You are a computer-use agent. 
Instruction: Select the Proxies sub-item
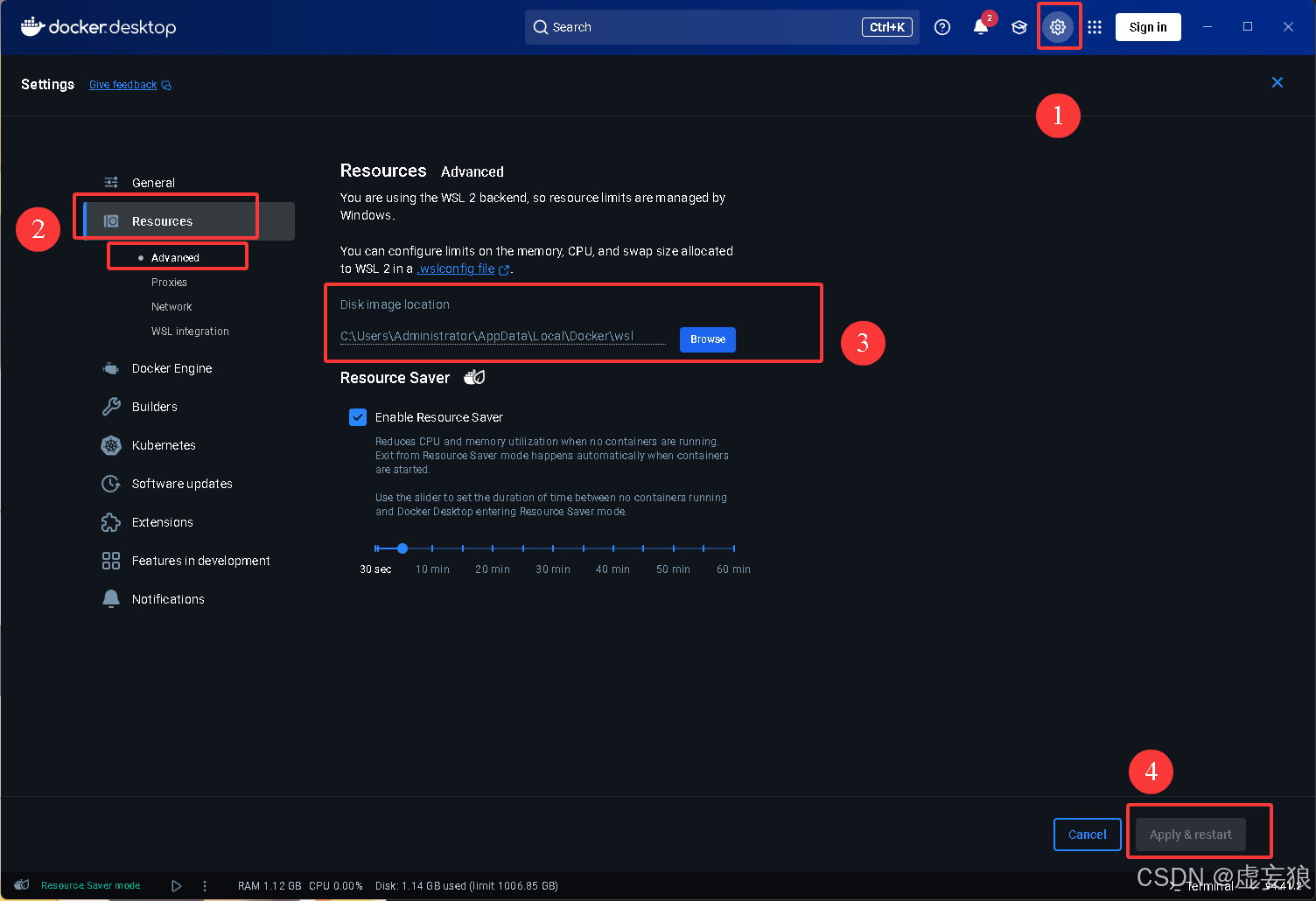tap(169, 283)
